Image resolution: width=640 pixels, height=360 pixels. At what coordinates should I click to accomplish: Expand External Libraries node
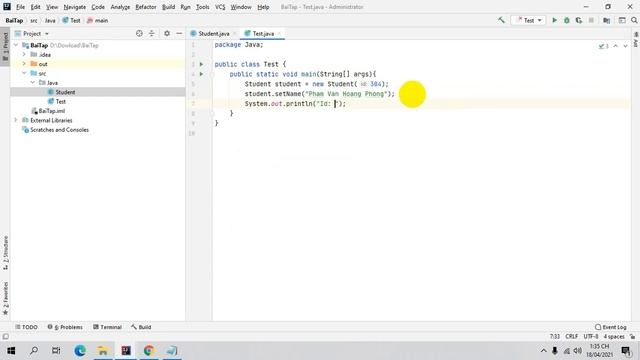coord(16,120)
